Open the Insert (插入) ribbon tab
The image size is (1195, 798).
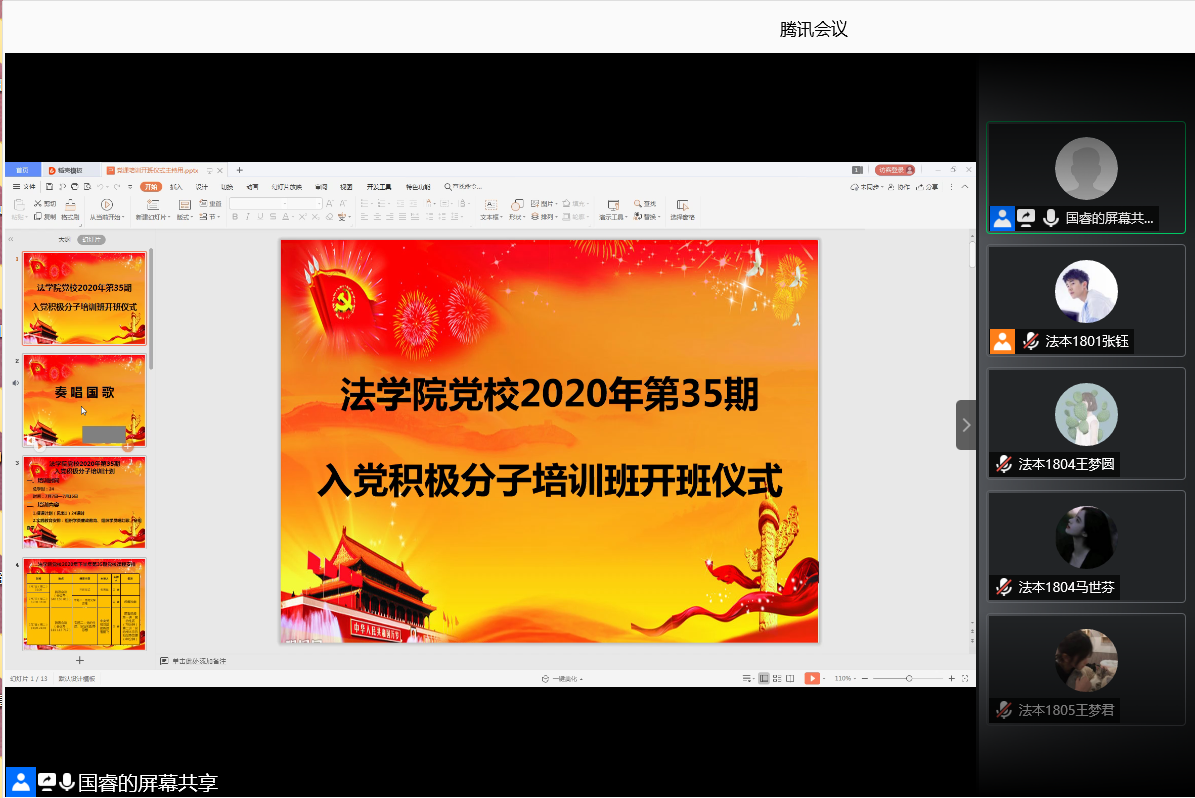(x=176, y=187)
